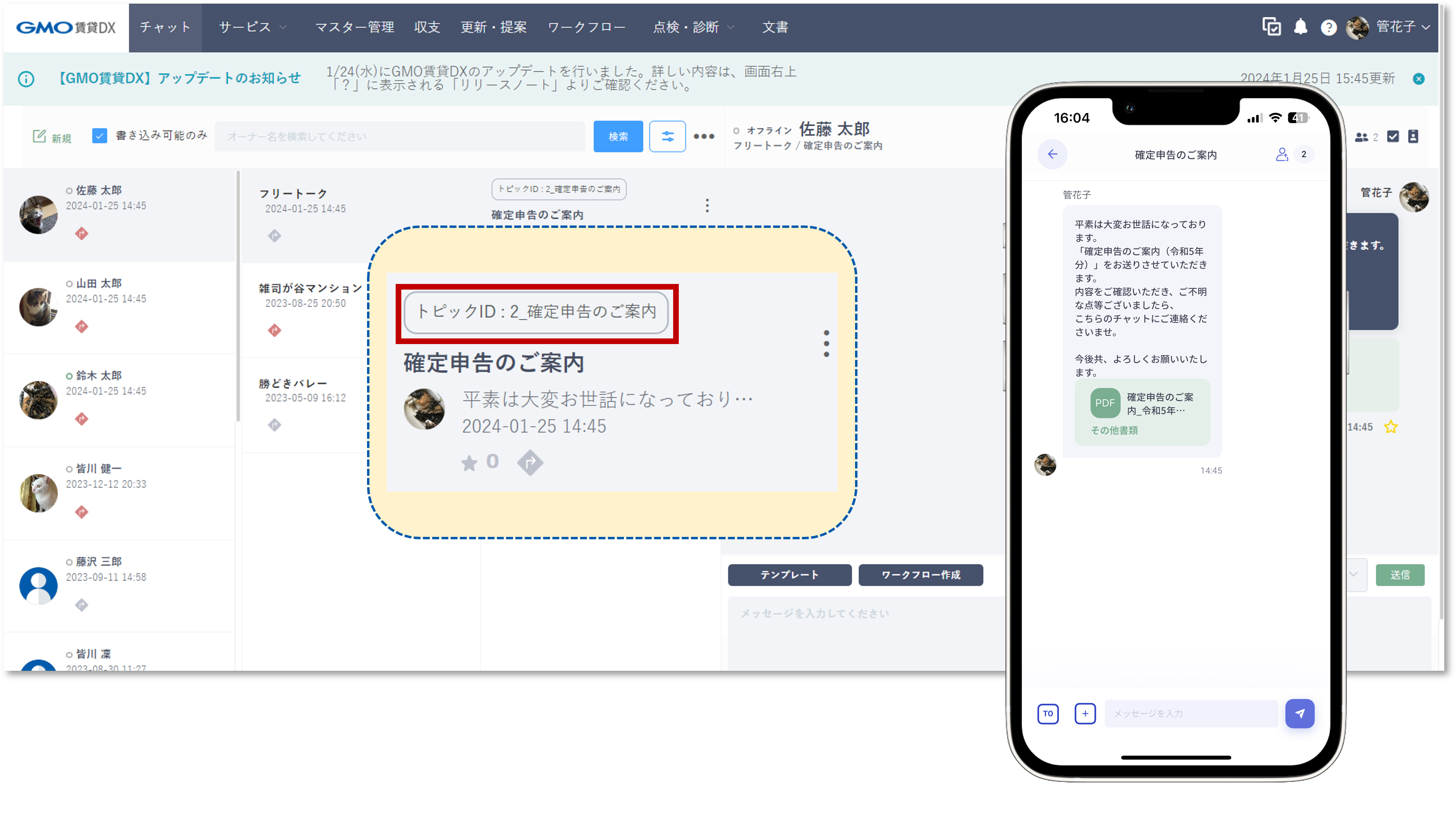Open the filter sliders control next to search
This screenshot has width=1456, height=818.
pos(668,136)
